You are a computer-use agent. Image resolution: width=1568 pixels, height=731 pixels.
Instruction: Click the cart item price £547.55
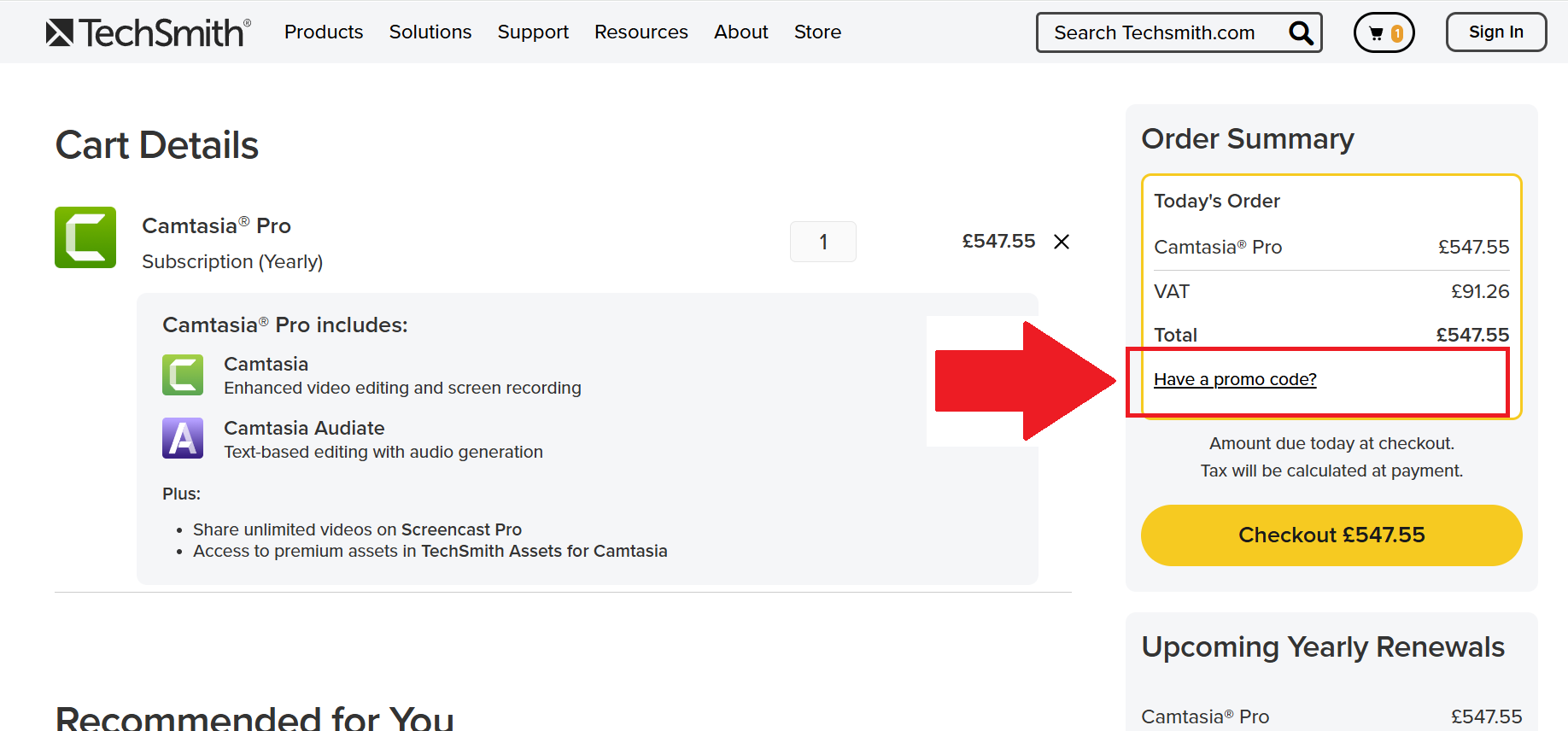(x=998, y=242)
